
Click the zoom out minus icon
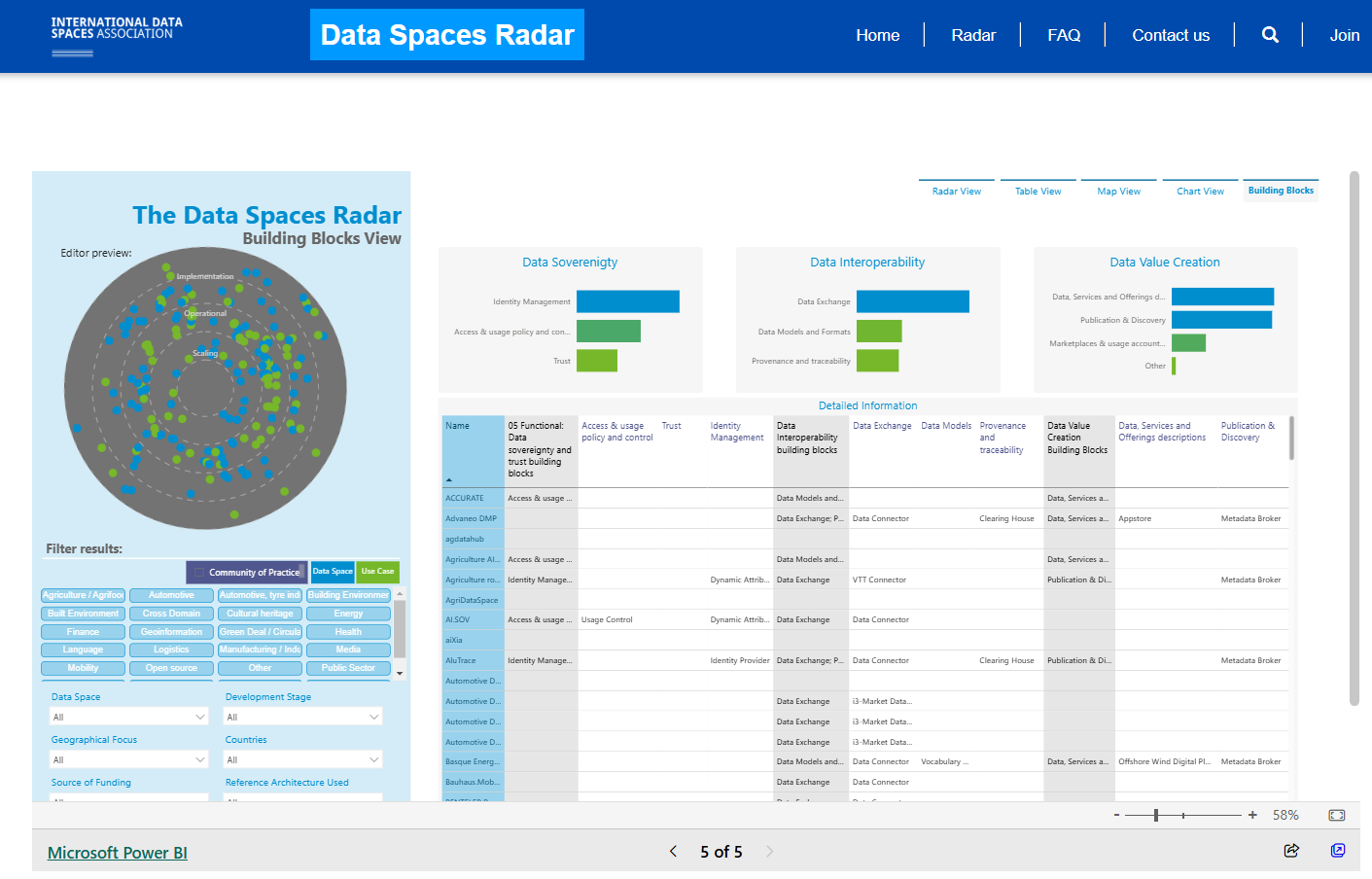(1117, 815)
